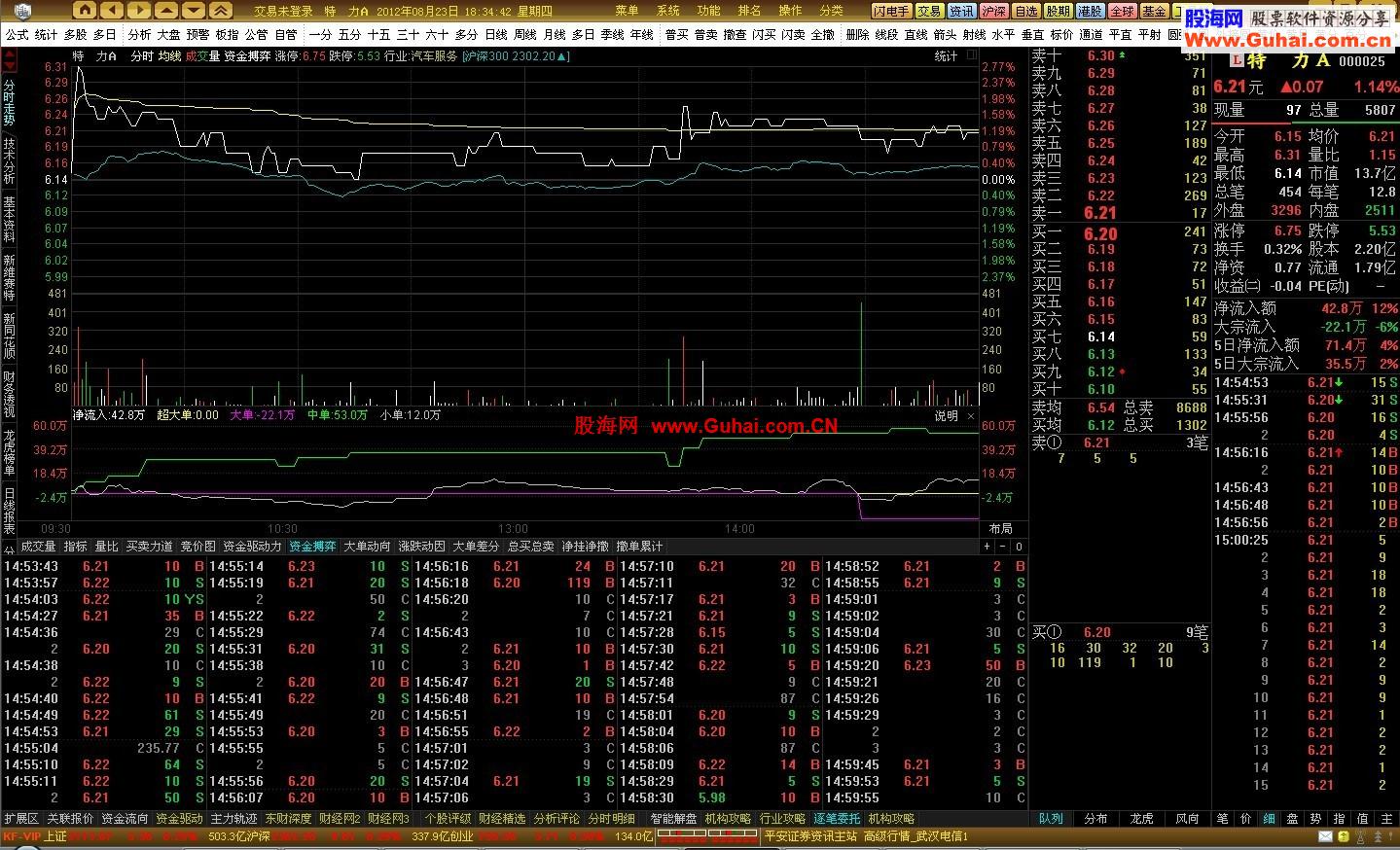Close the 资金搏弈 panel with X
Screen dimensions: 1400x850
(970, 415)
